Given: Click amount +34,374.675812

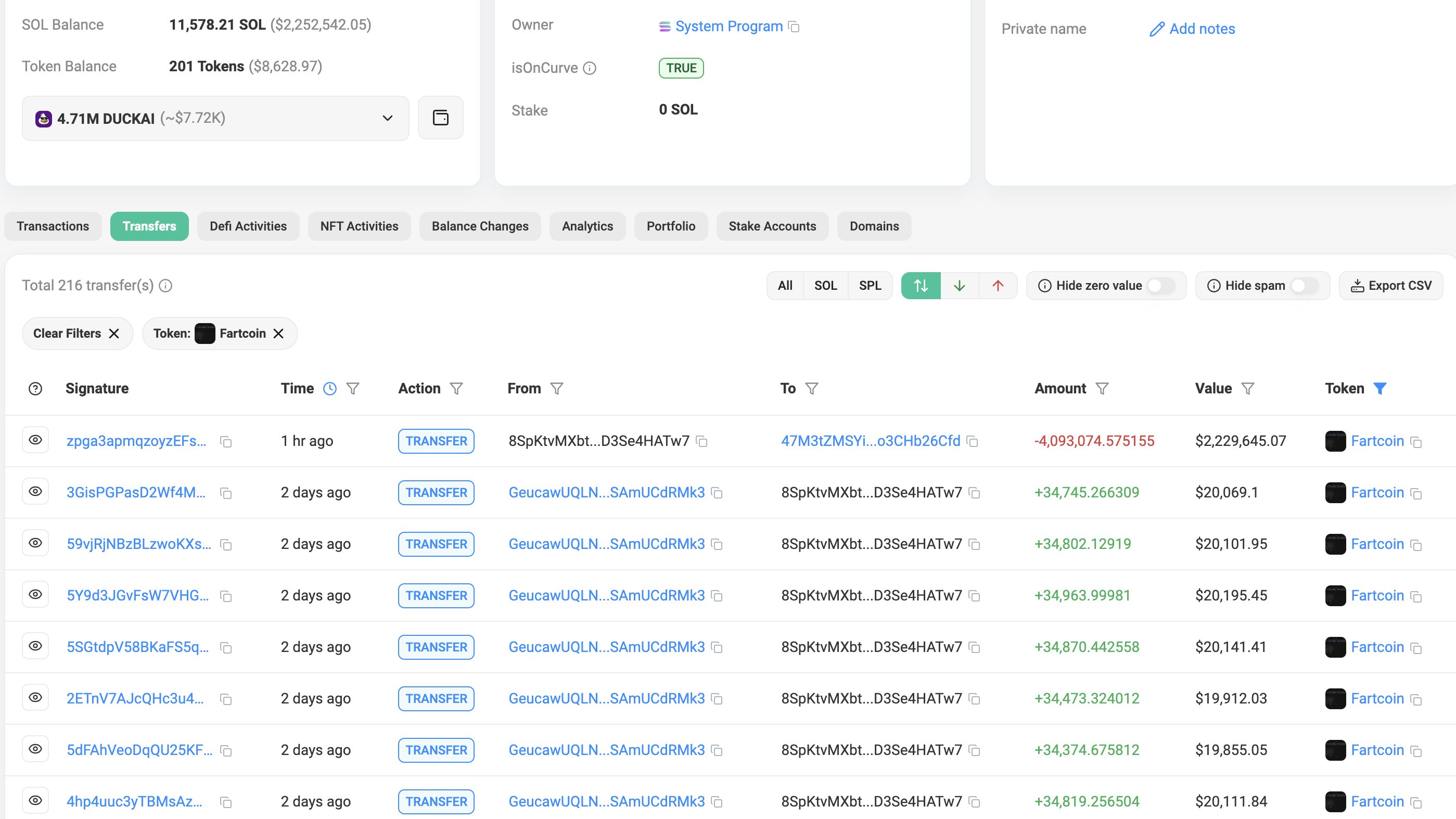Looking at the screenshot, I should (x=1087, y=750).
